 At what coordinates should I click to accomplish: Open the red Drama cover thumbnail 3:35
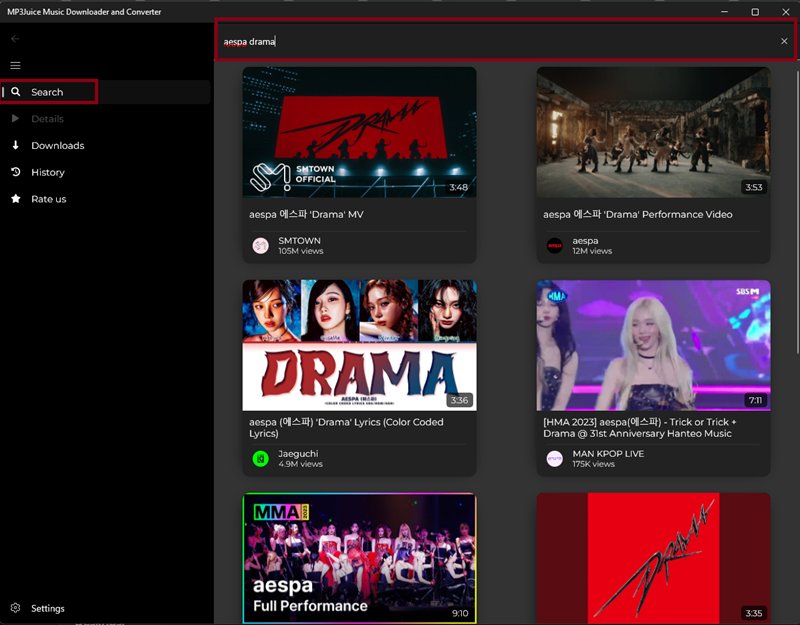coord(654,558)
